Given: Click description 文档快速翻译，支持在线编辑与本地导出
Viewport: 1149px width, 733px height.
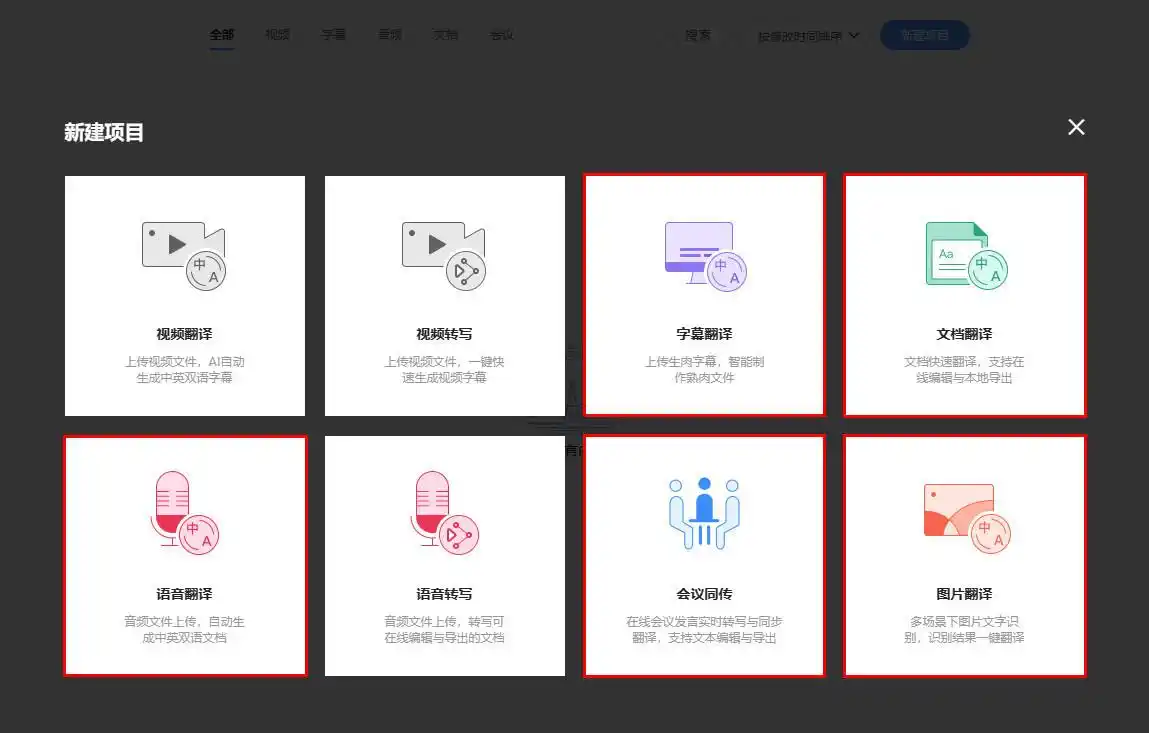Looking at the screenshot, I should pyautogui.click(x=964, y=369).
